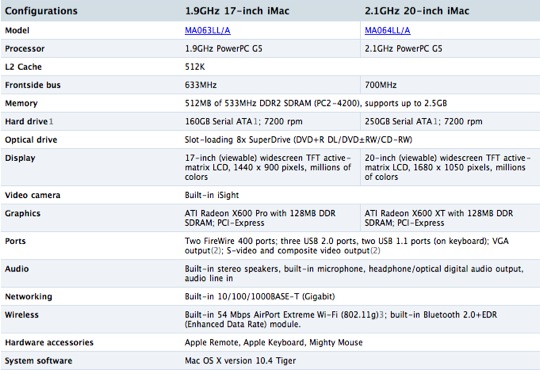The width and height of the screenshot is (540, 370).
Task: Select the Hardware accessories row label
Action: (x=49, y=343)
